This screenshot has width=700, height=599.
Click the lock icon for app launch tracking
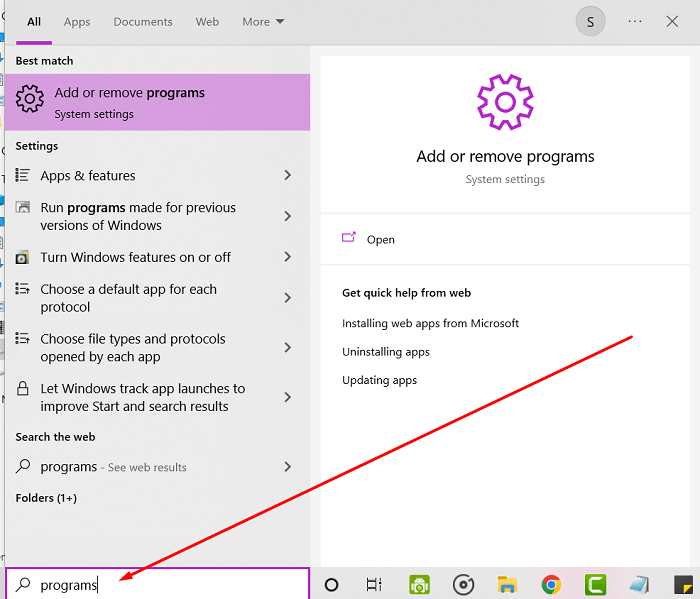(x=22, y=388)
